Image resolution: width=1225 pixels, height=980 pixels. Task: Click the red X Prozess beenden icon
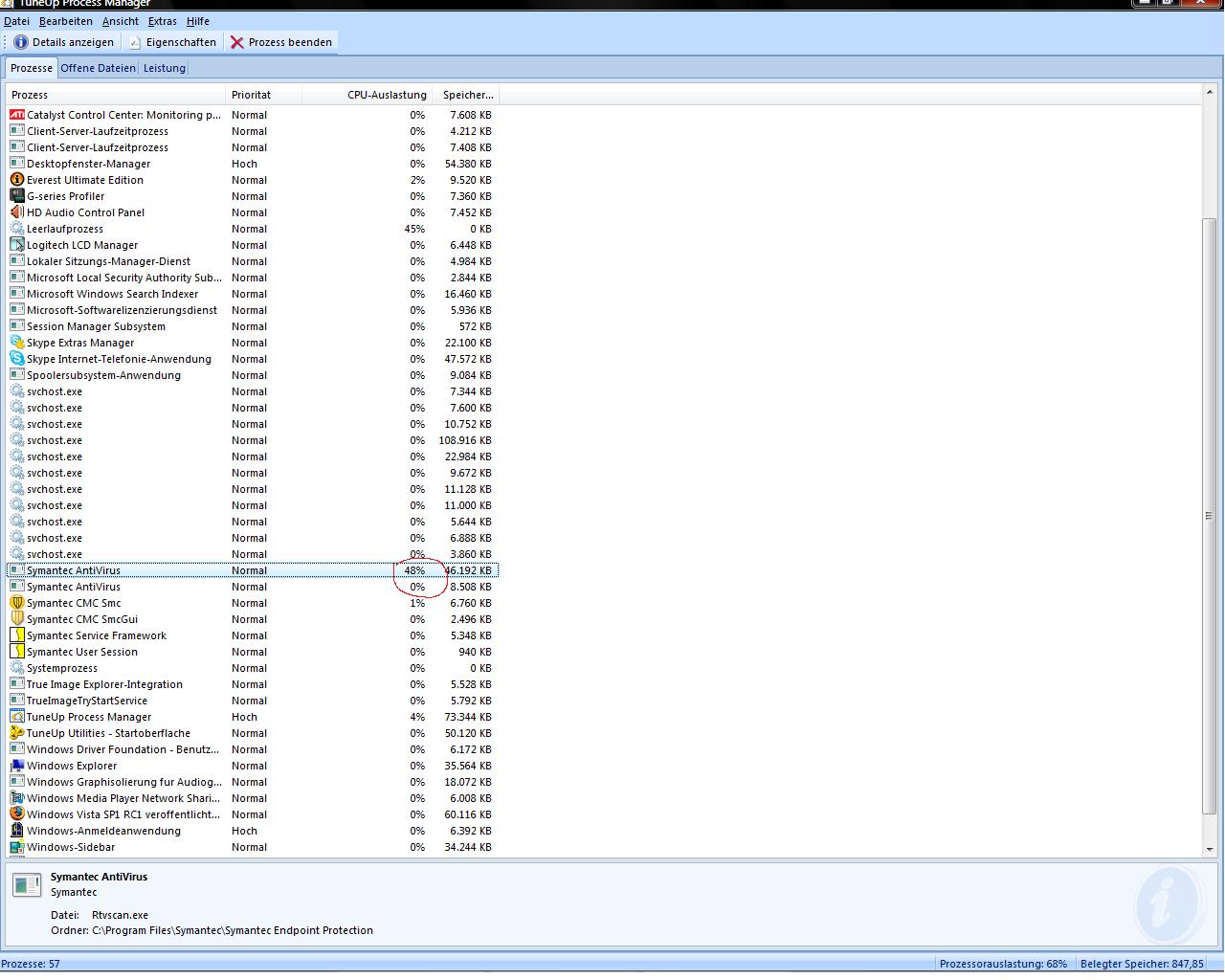coord(236,42)
